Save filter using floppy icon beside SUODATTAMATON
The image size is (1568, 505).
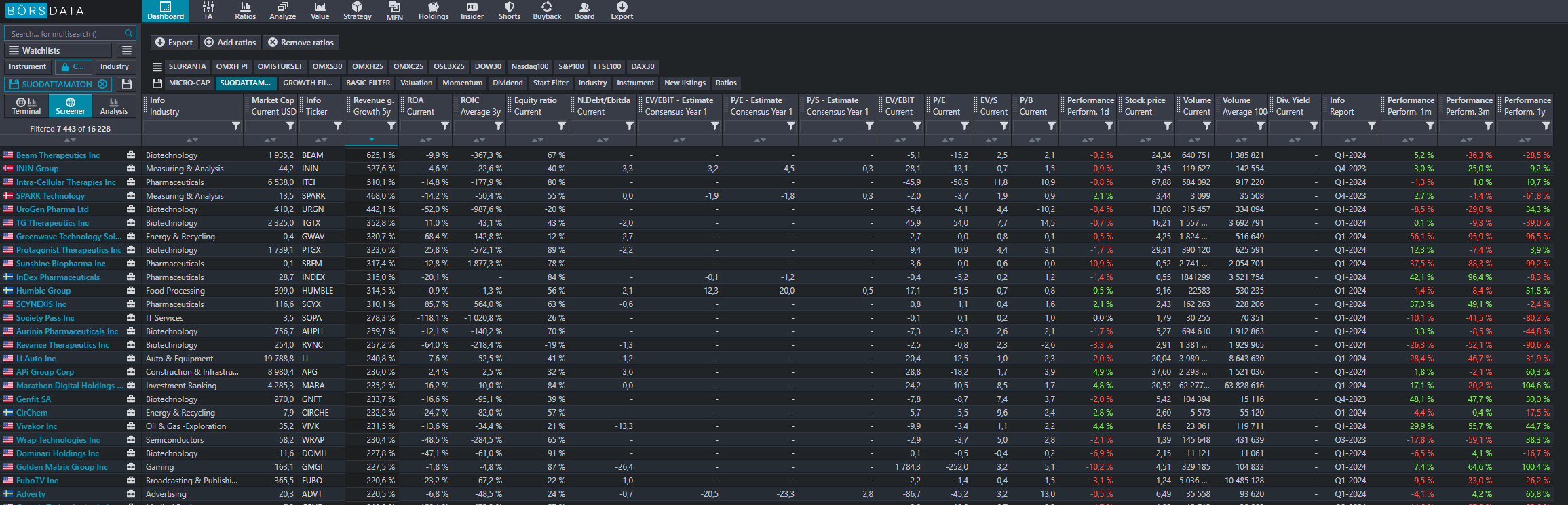(x=126, y=84)
